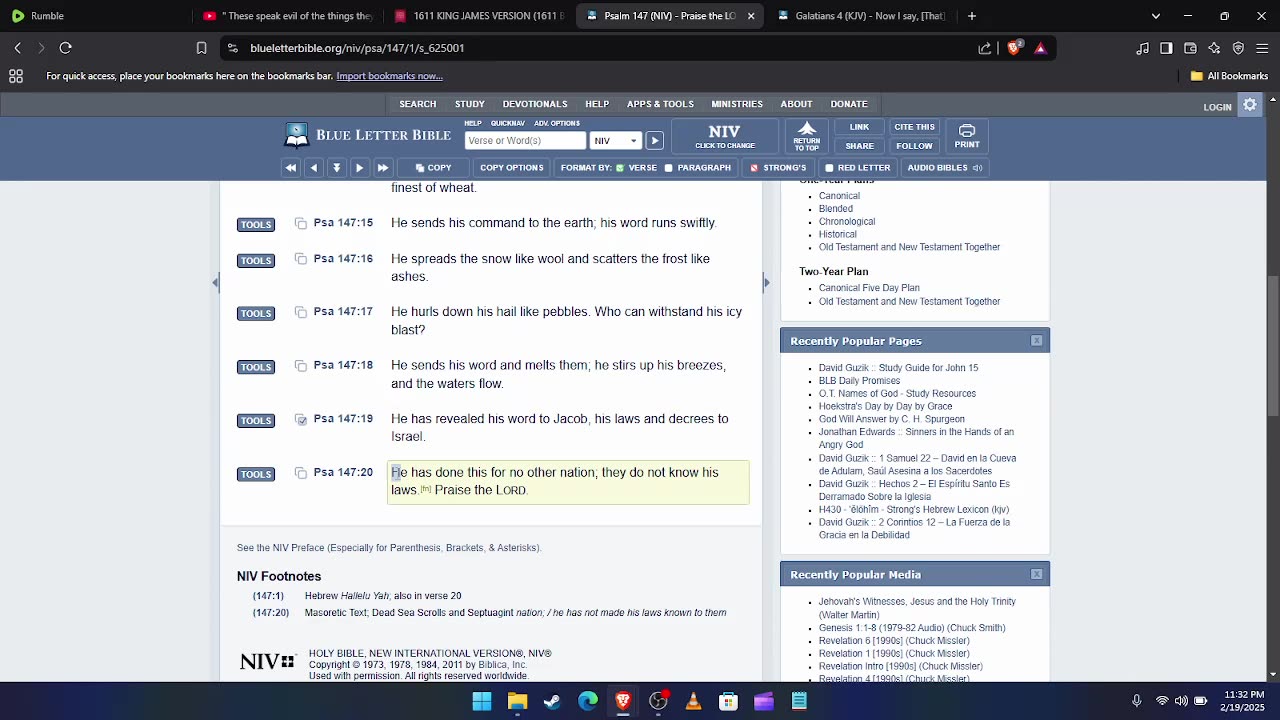
Task: Jump forward with the double-right arrow icon
Action: click(x=382, y=168)
